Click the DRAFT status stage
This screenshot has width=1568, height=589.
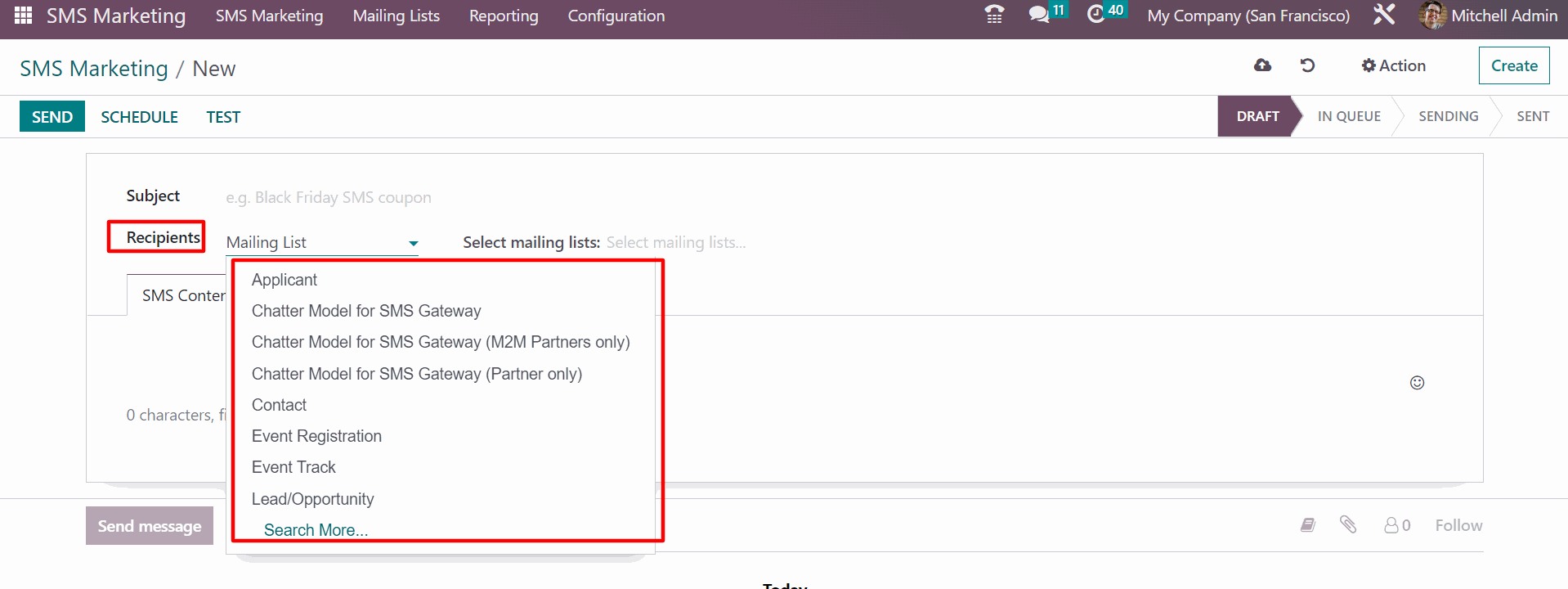pyautogui.click(x=1257, y=116)
